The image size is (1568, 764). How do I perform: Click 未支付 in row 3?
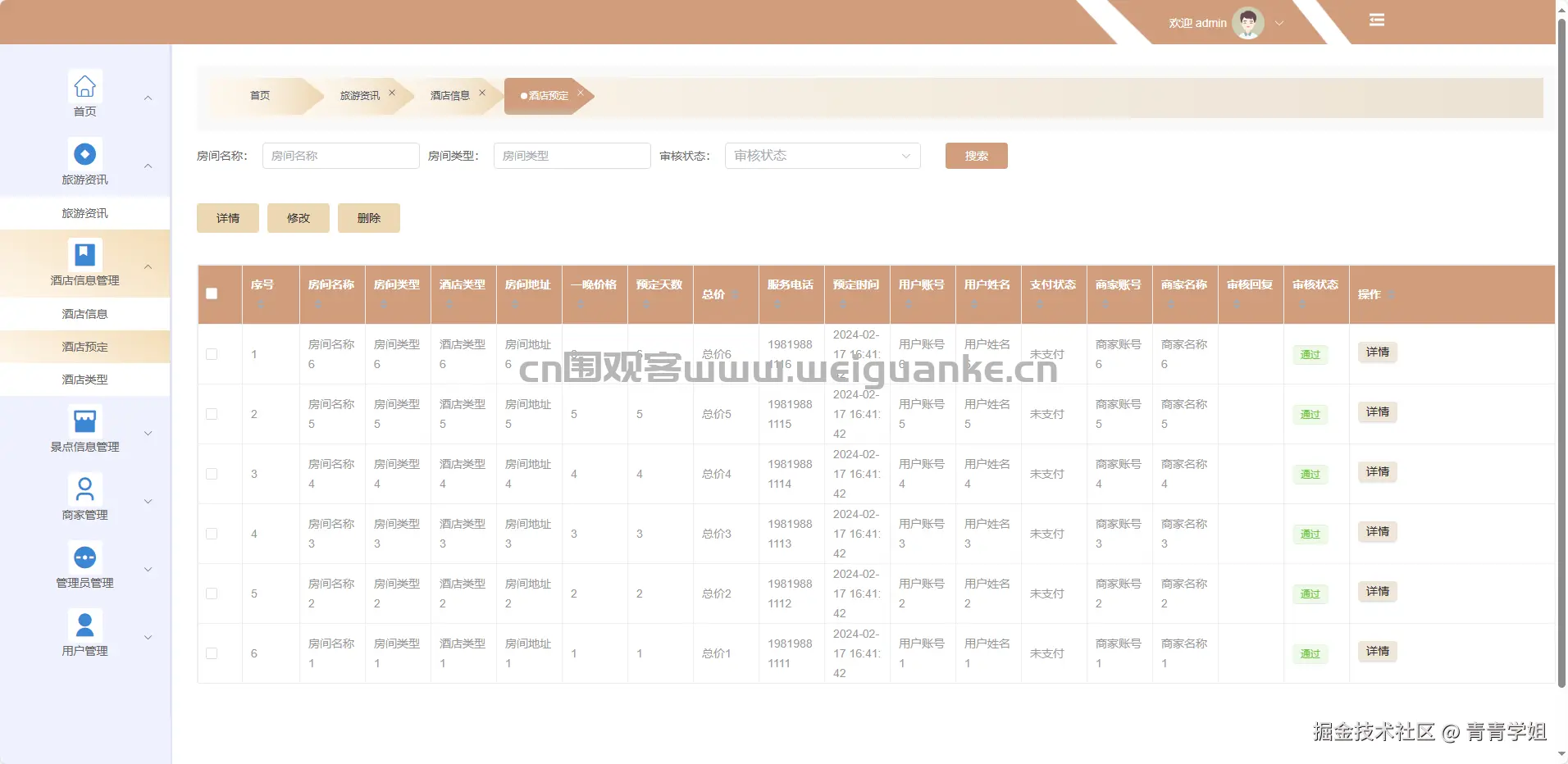[x=1047, y=474]
